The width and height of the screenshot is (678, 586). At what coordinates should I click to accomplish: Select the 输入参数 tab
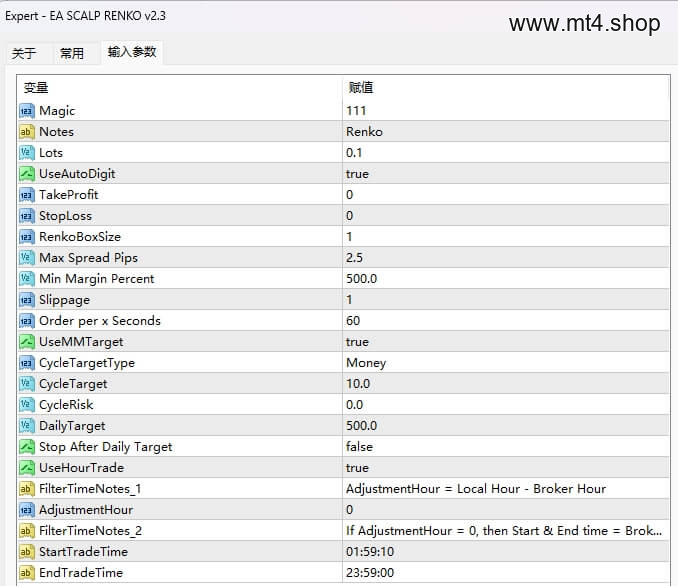point(132,52)
